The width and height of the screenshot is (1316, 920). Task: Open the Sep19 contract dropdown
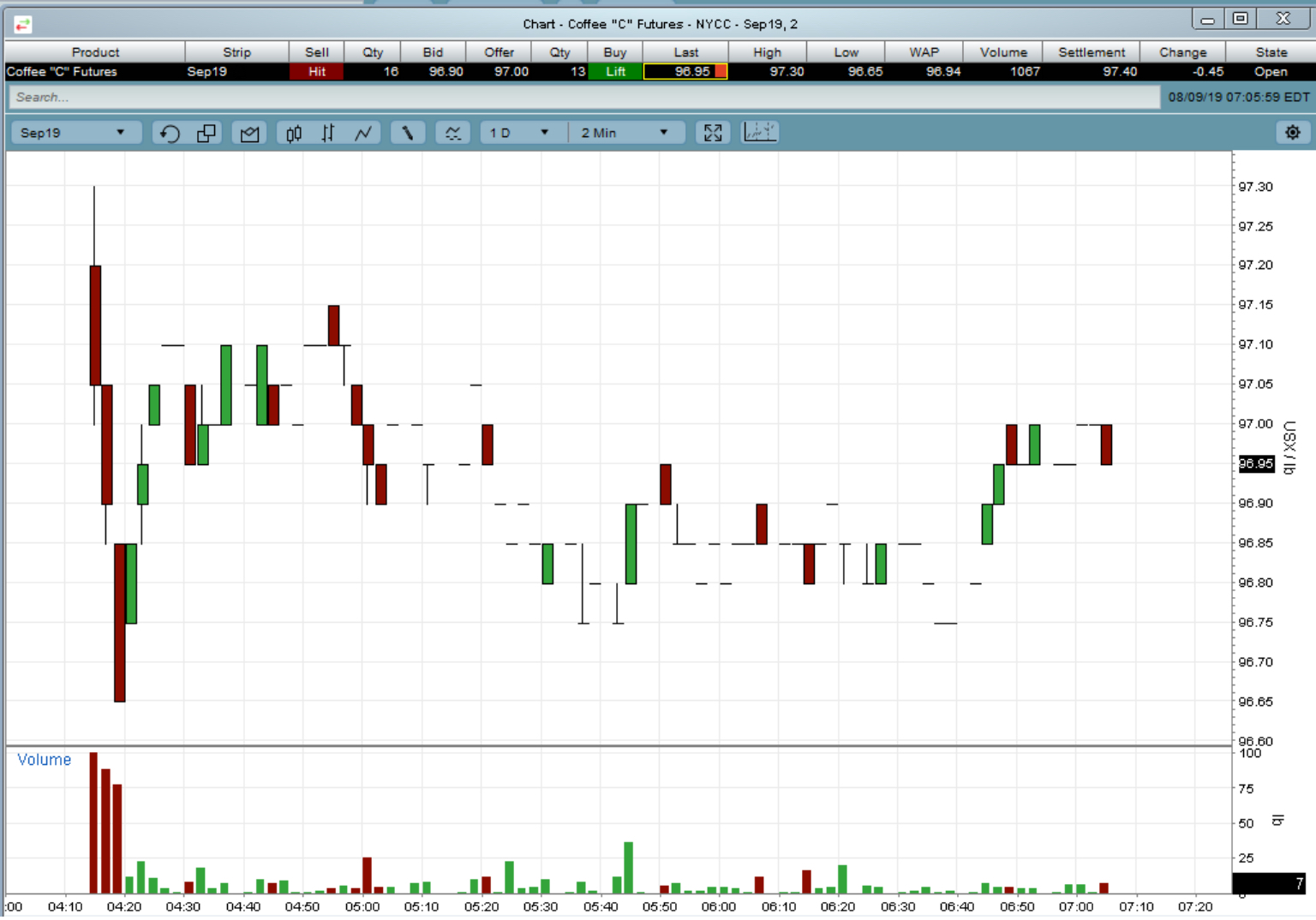(x=75, y=133)
